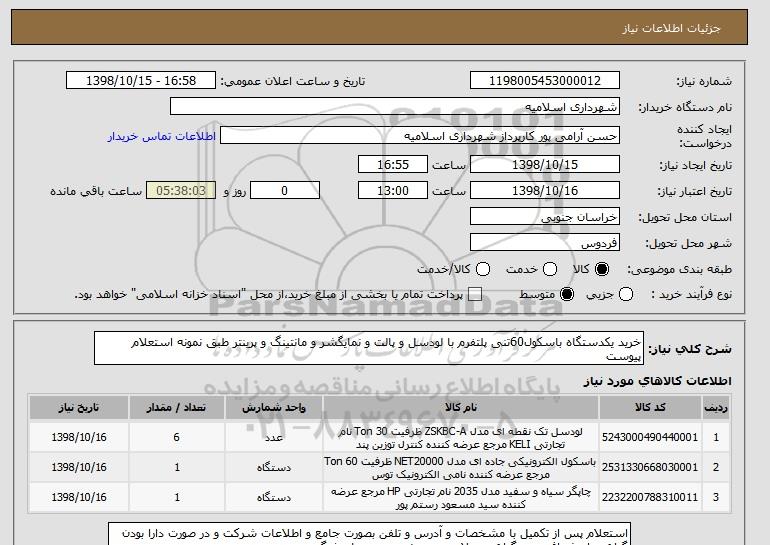The height and width of the screenshot is (545, 770).
Task: Click the remaining time countdown 05:38:03
Action: [181, 191]
